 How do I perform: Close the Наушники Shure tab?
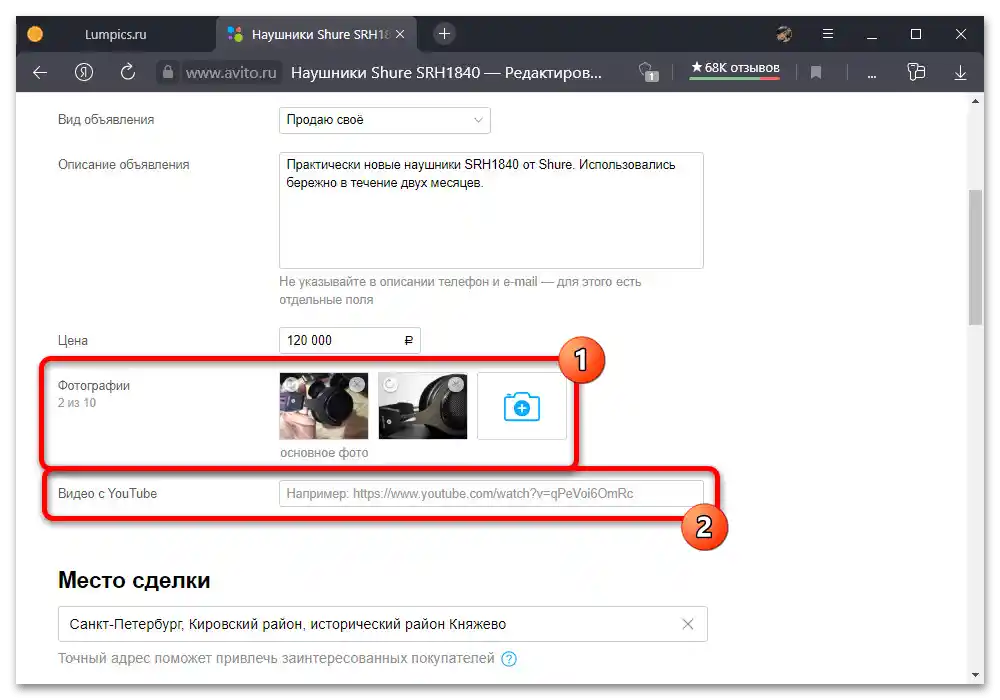tap(400, 34)
